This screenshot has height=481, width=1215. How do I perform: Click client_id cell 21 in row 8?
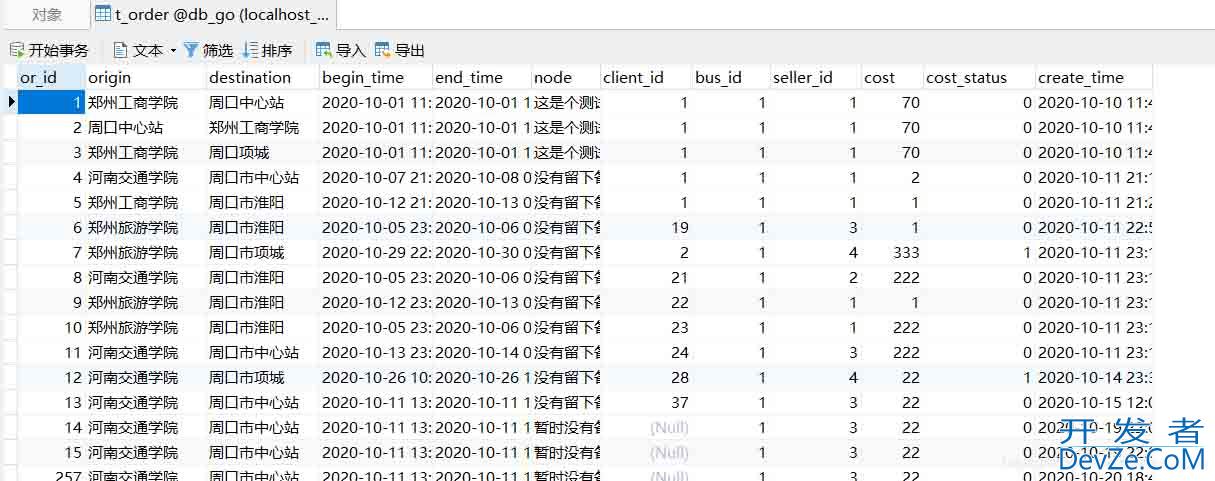[x=646, y=277]
